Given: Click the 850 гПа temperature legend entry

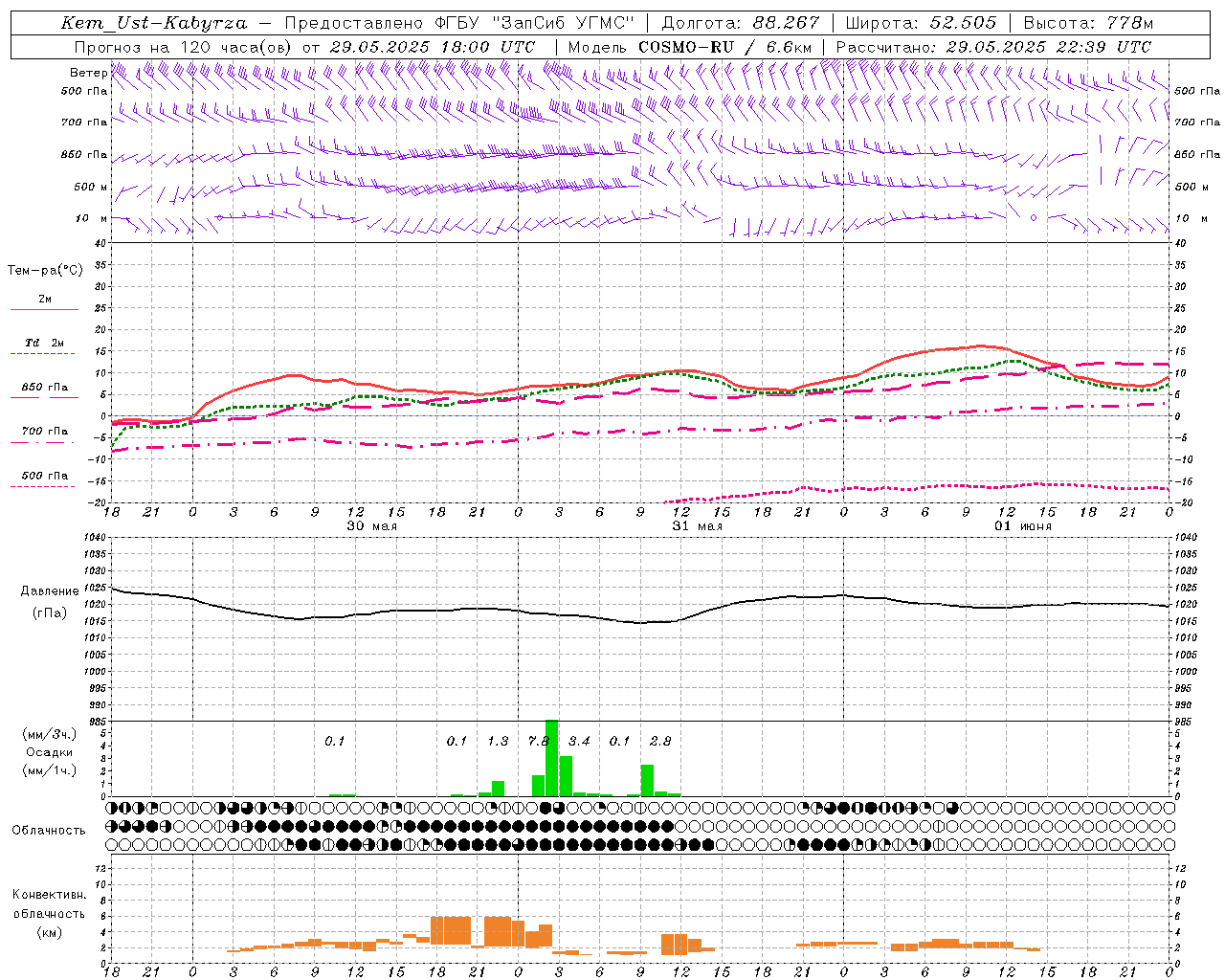Looking at the screenshot, I should (45, 388).
